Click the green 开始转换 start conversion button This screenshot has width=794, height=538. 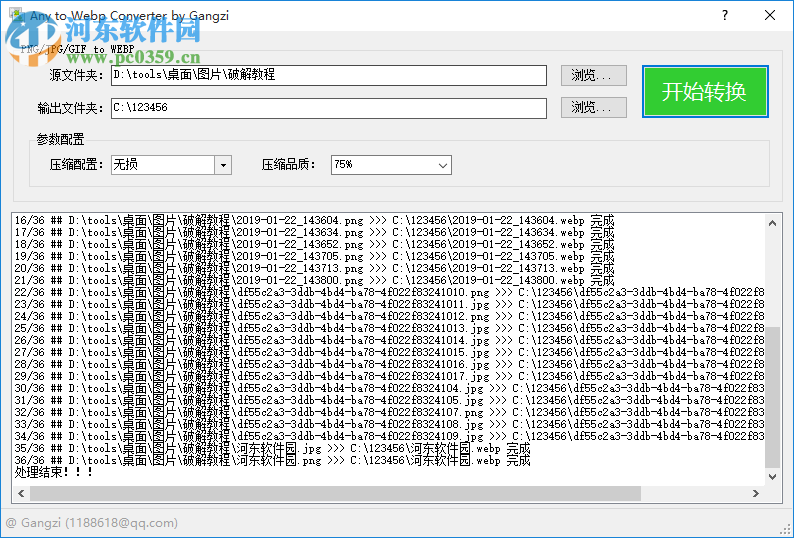coord(705,92)
